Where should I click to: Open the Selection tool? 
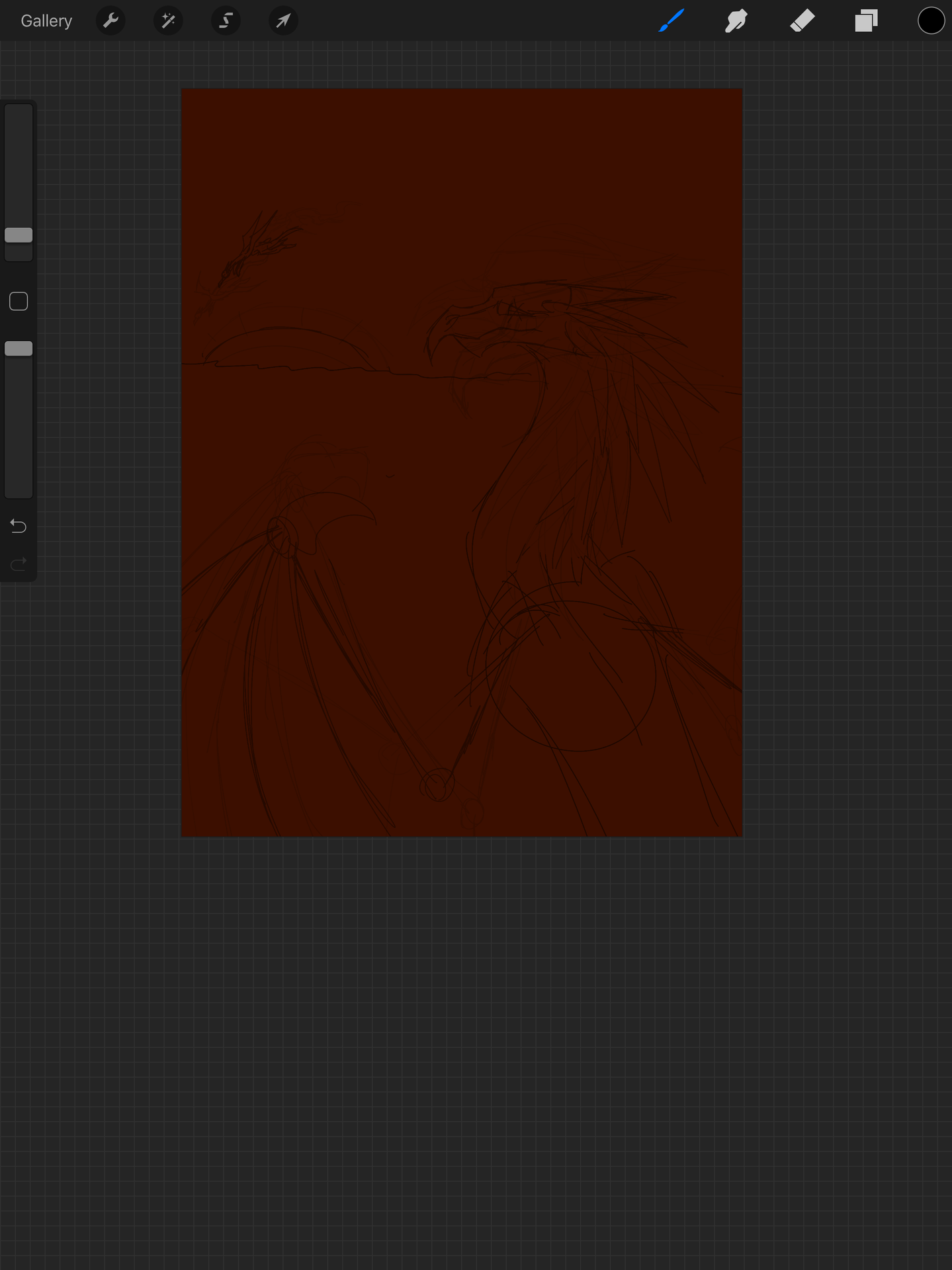pos(226,21)
